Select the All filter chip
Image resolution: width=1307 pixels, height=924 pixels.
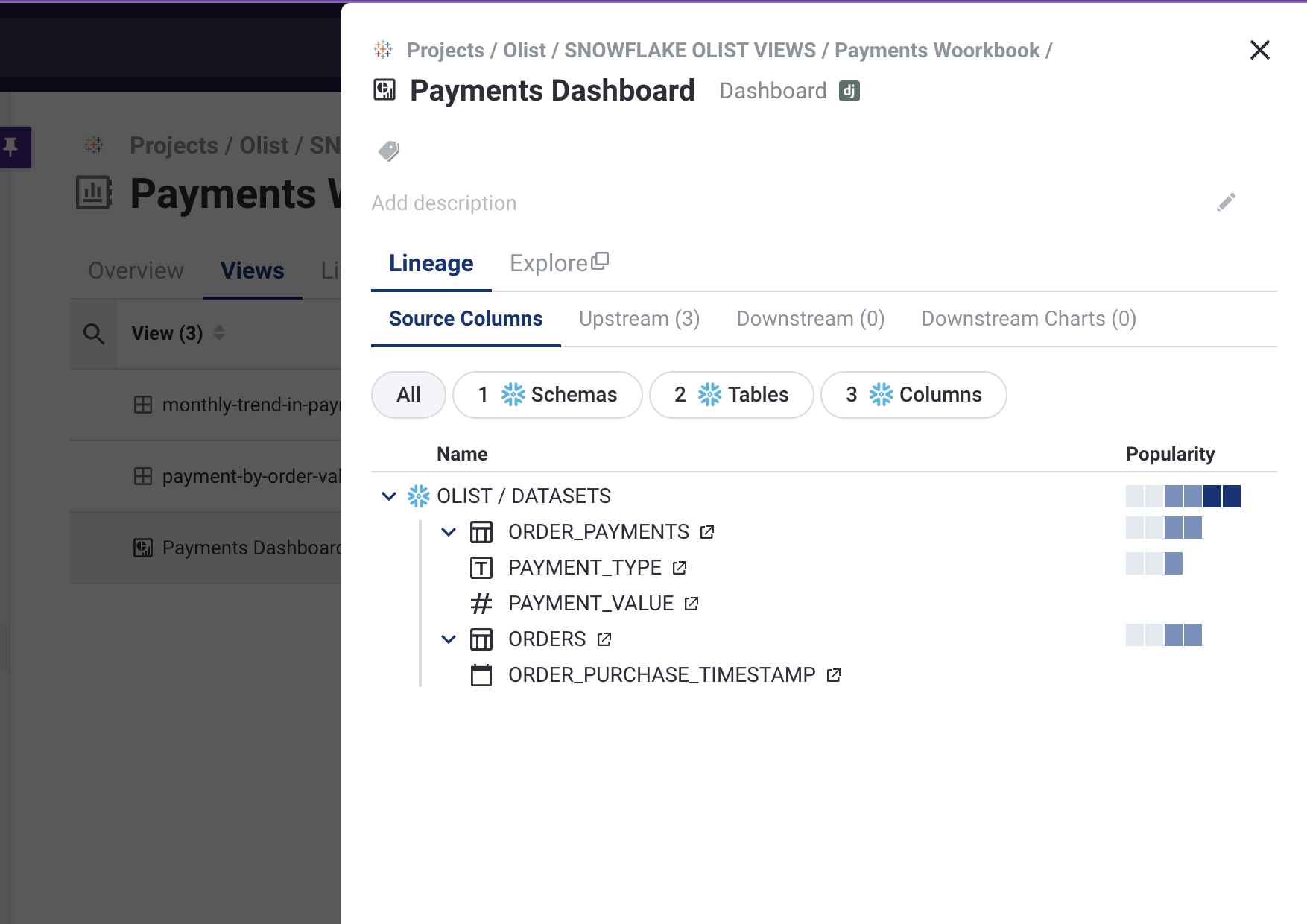(408, 395)
